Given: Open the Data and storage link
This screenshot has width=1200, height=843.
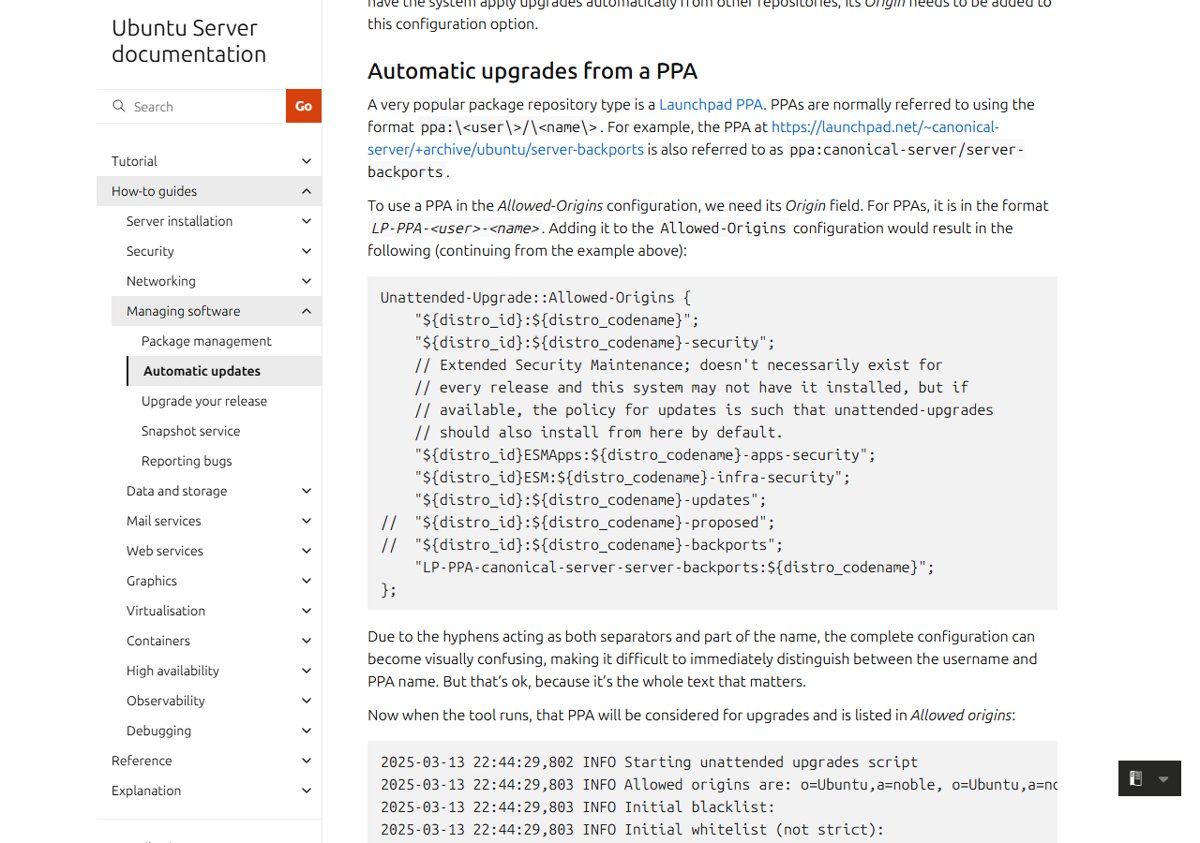Looking at the screenshot, I should click(x=176, y=491).
